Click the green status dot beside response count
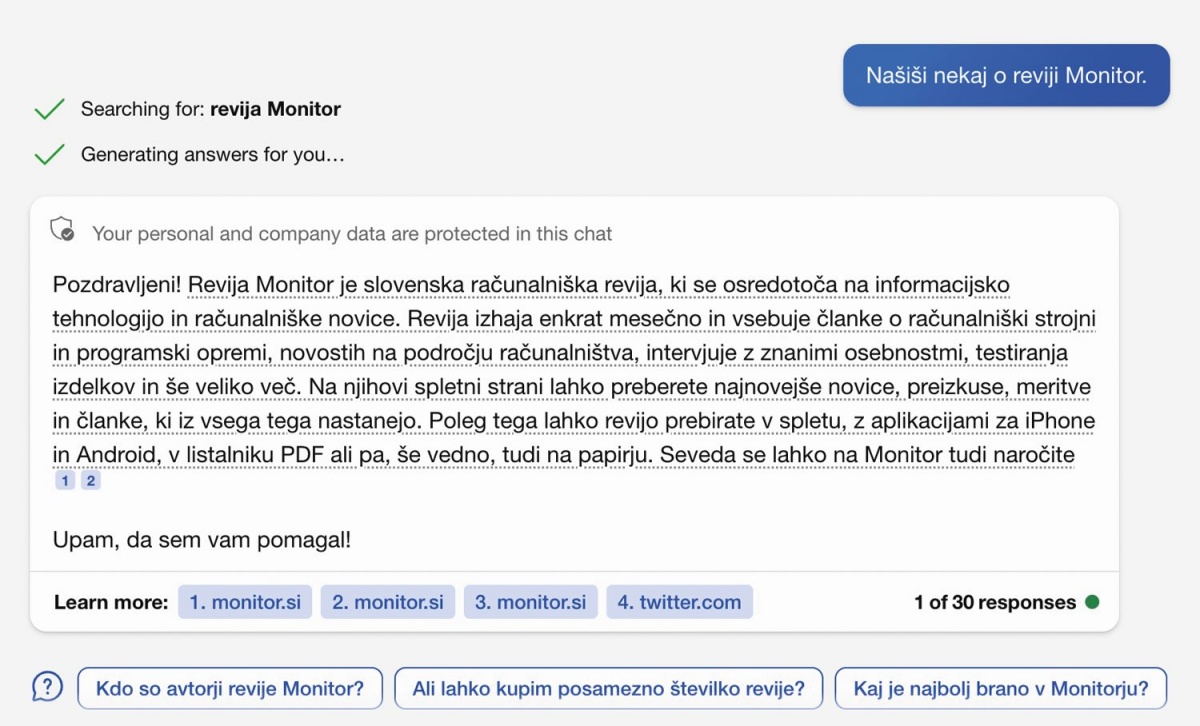 1092,602
